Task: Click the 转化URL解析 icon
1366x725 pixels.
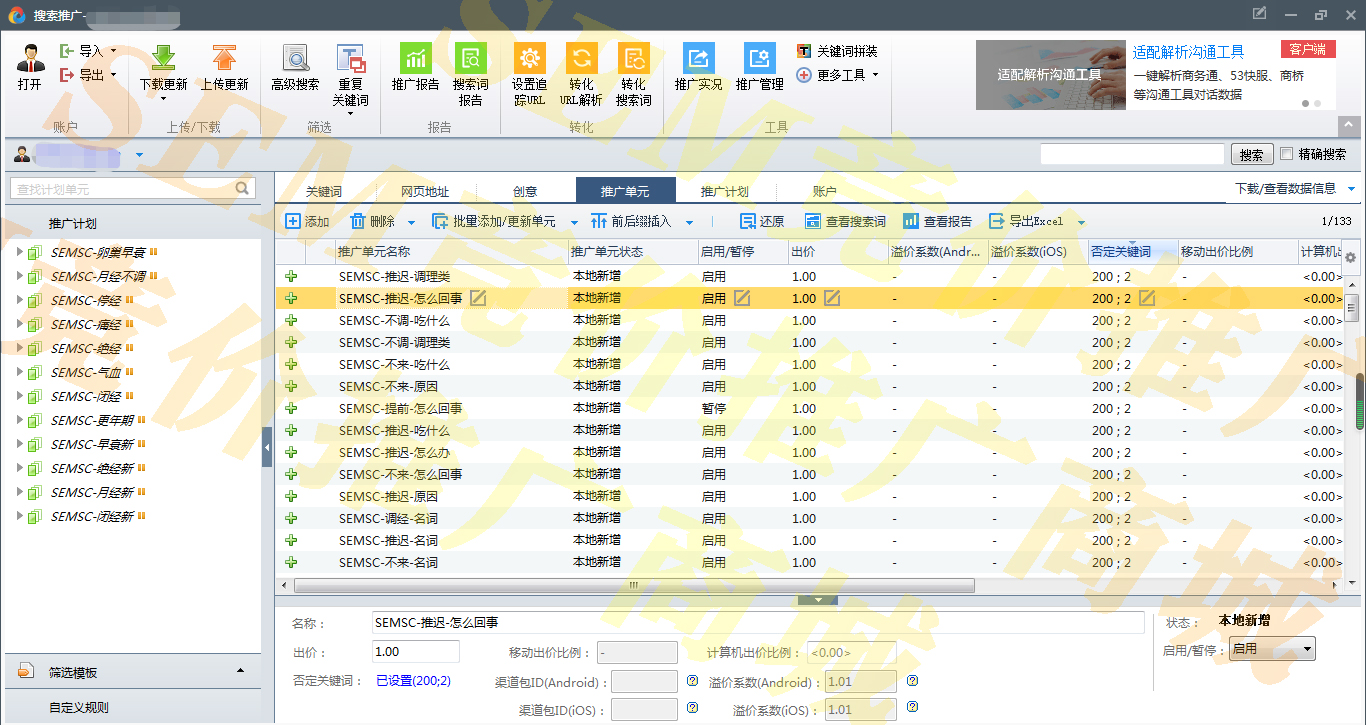Action: (581, 58)
